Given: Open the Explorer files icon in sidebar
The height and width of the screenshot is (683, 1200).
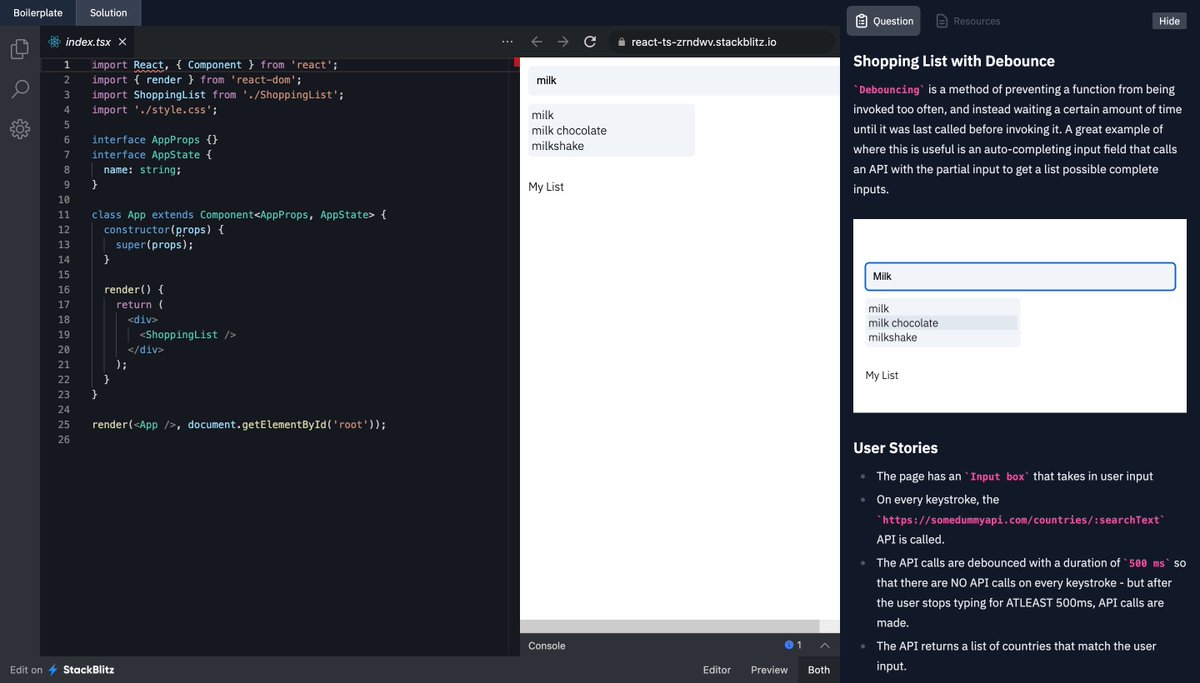Looking at the screenshot, I should click(20, 49).
